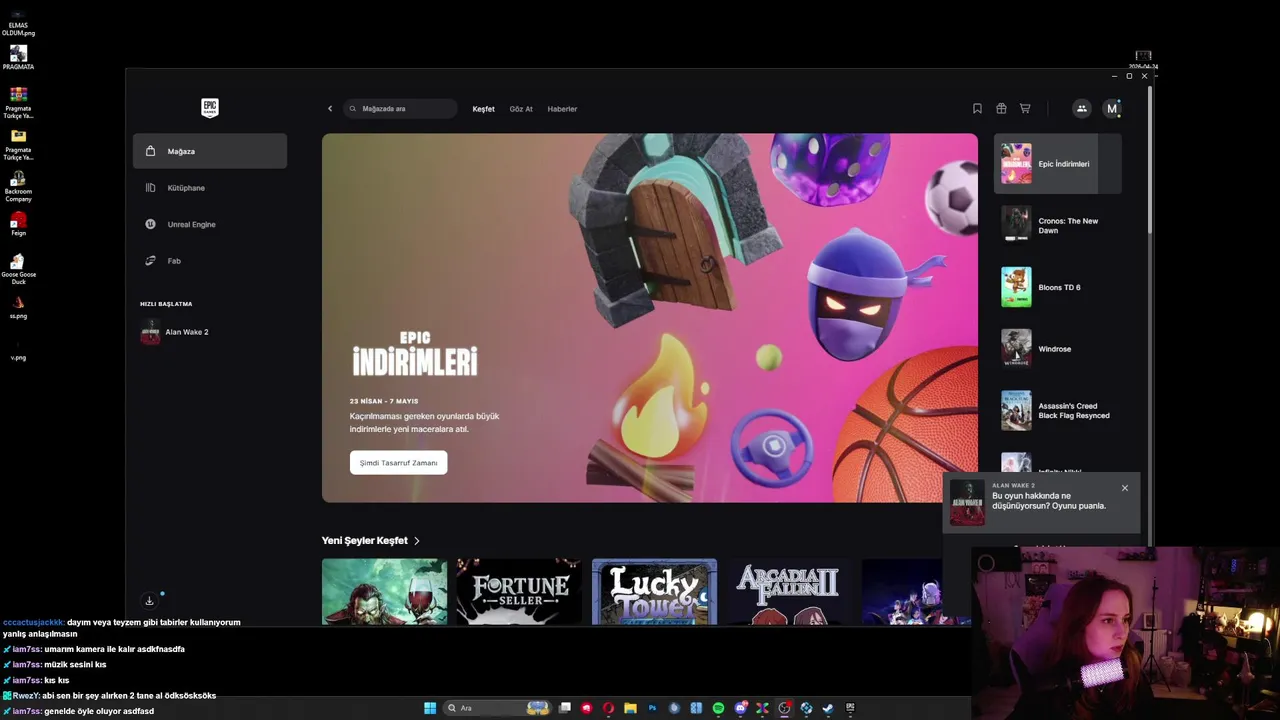Select Unreal Engine in sidebar

(210, 224)
